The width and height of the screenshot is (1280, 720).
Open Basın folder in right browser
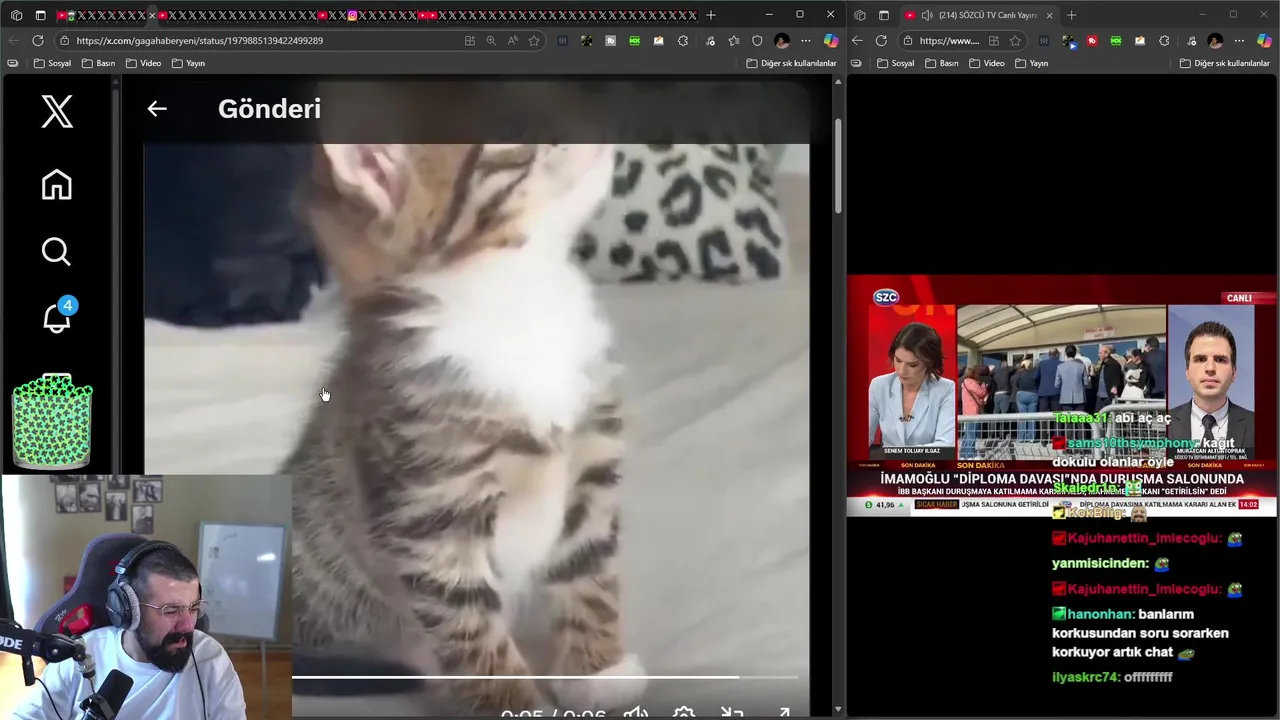pyautogui.click(x=942, y=63)
